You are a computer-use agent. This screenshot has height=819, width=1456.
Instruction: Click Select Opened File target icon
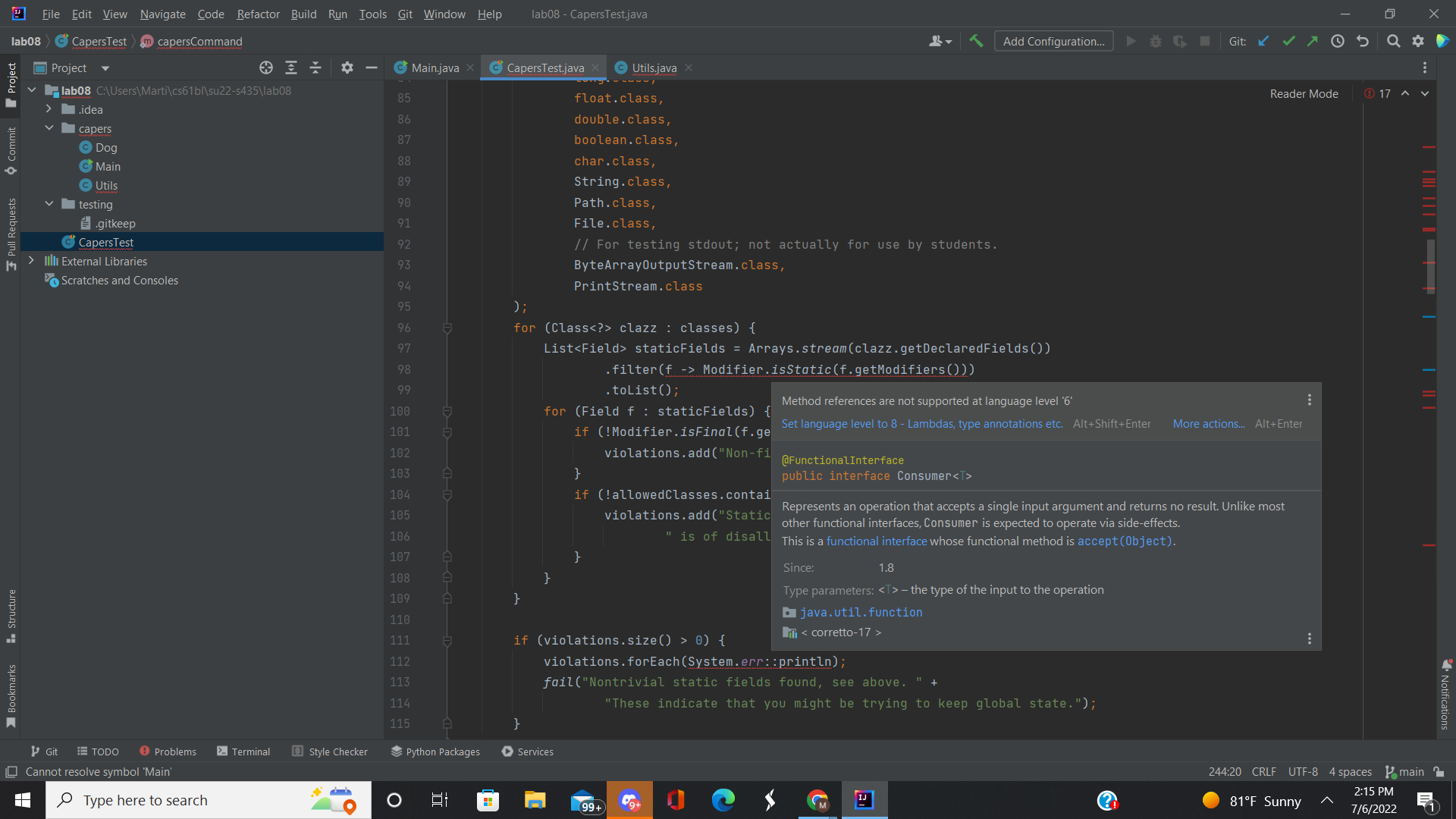click(x=266, y=67)
